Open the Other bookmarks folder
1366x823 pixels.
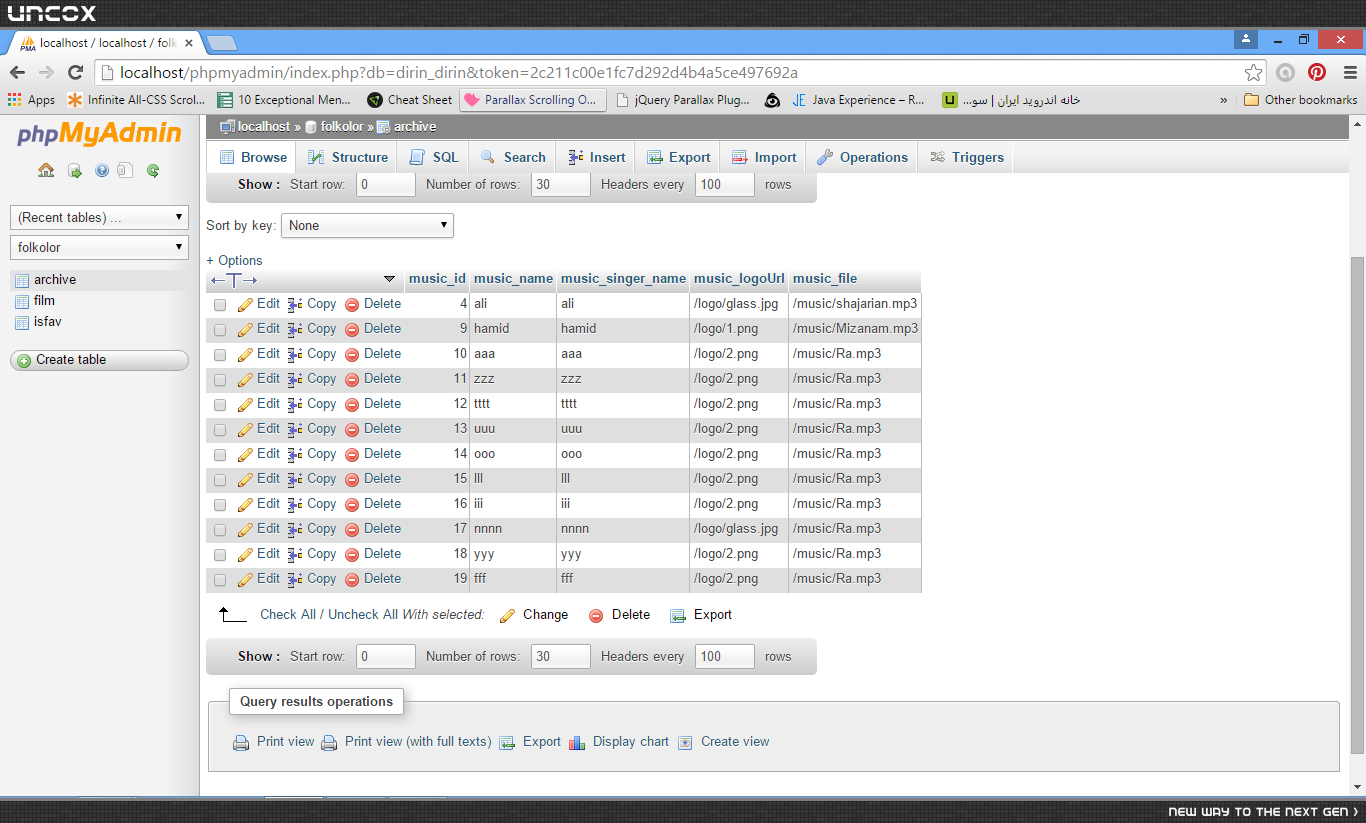(1300, 100)
